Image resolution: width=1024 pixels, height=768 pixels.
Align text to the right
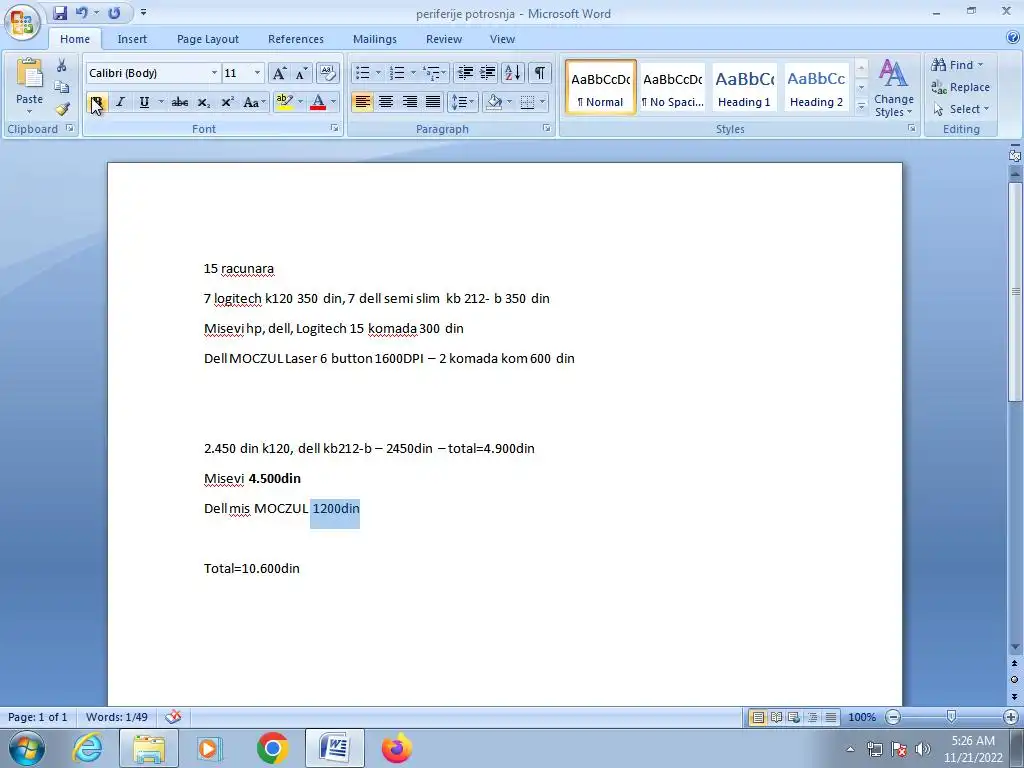(409, 102)
